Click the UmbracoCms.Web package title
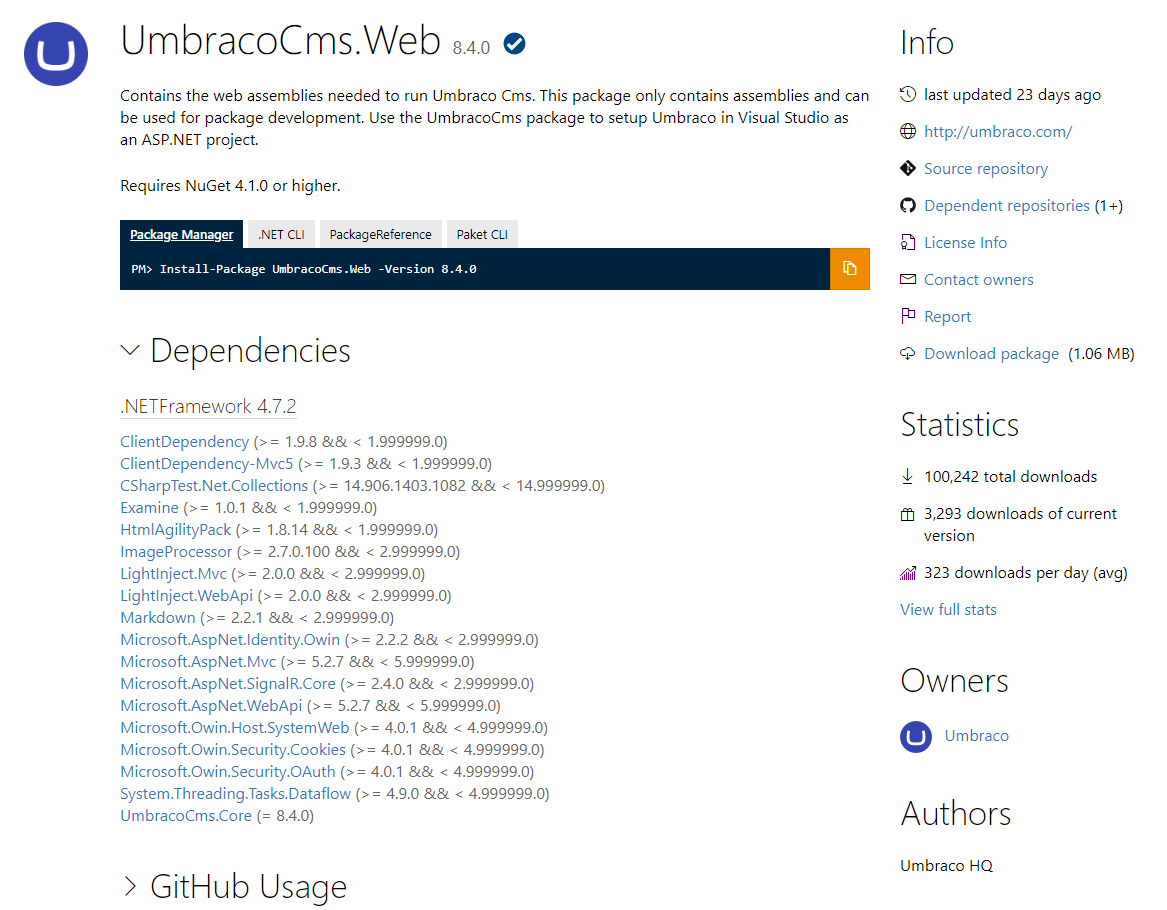 click(x=281, y=40)
